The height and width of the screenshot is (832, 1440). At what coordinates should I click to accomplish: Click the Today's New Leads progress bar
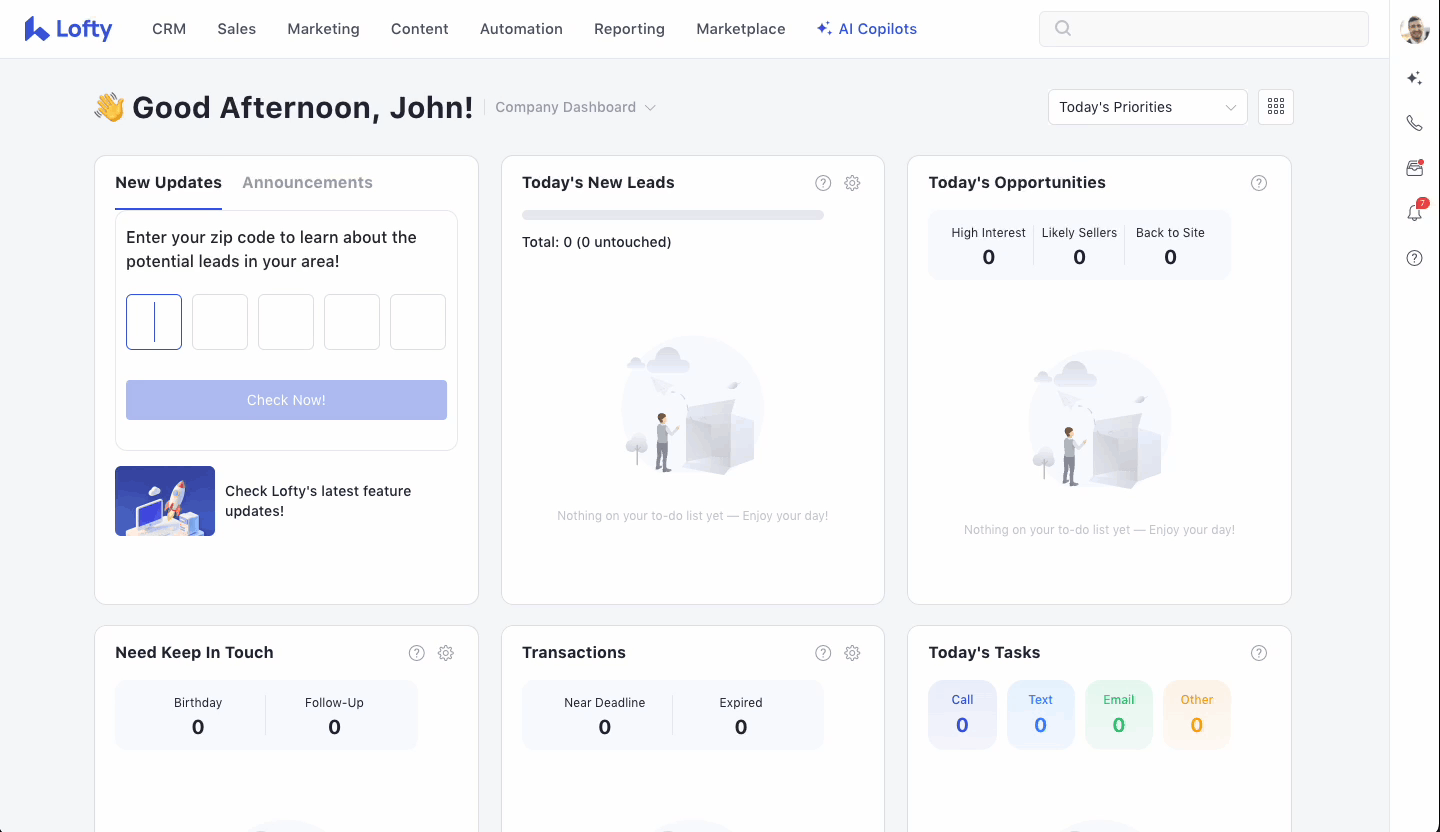[x=672, y=215]
